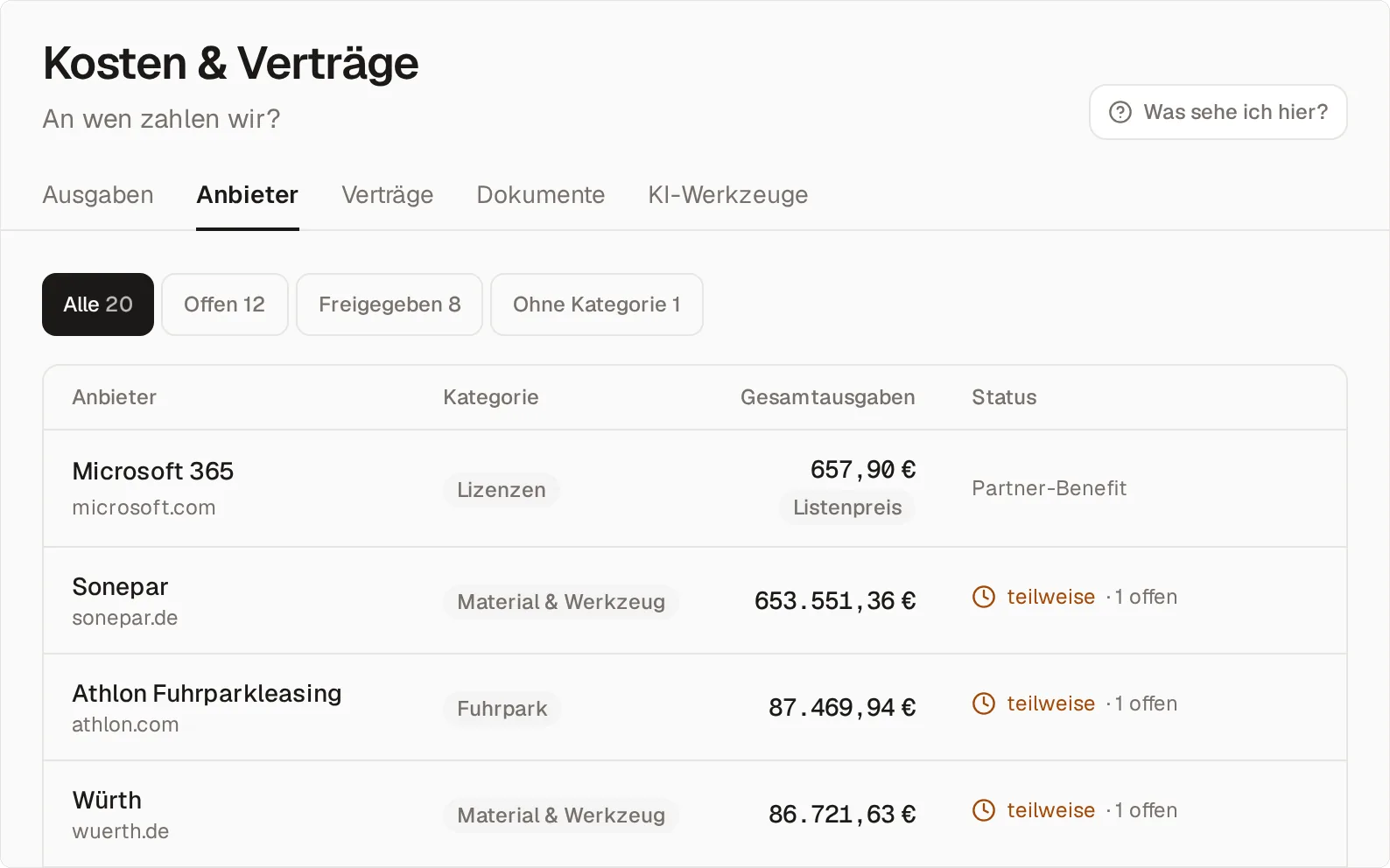Click the sonepar.de domain text
The image size is (1390, 868).
click(125, 618)
